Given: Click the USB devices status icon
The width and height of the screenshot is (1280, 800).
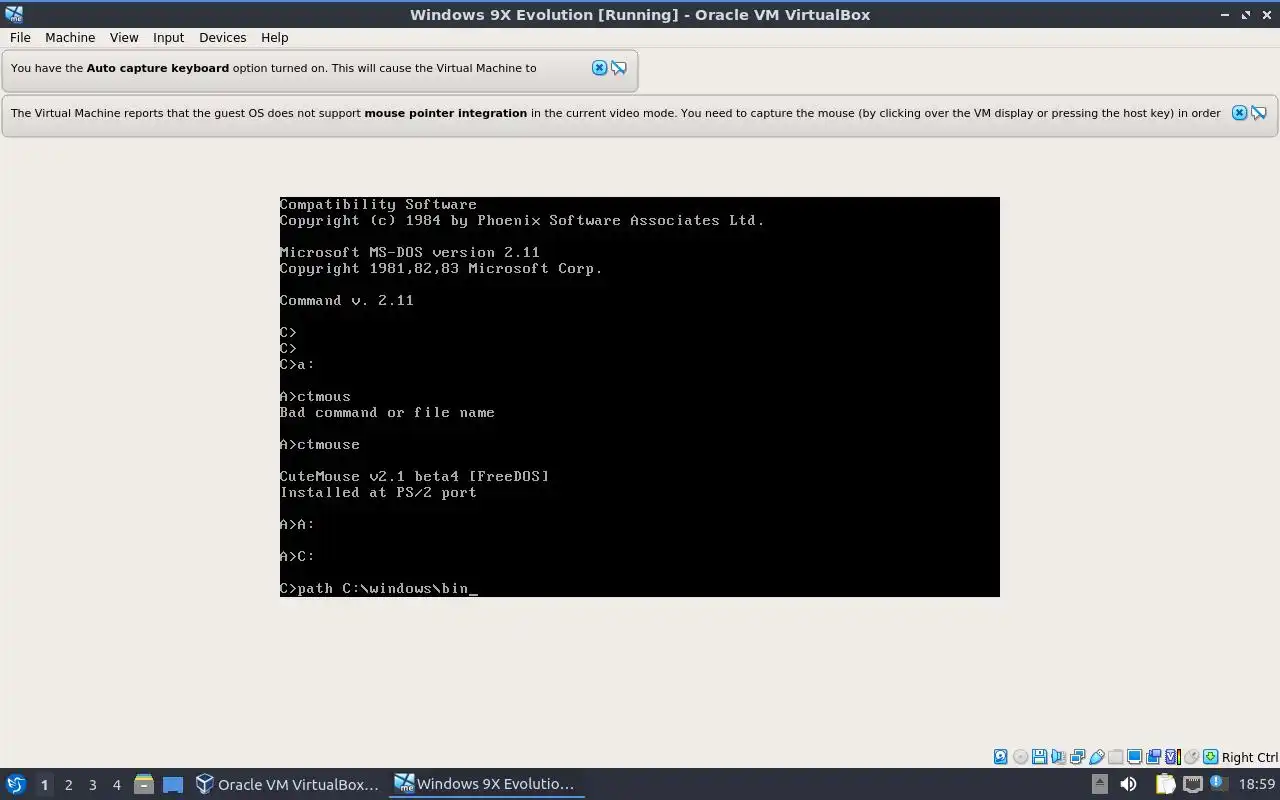Looking at the screenshot, I should [1097, 757].
